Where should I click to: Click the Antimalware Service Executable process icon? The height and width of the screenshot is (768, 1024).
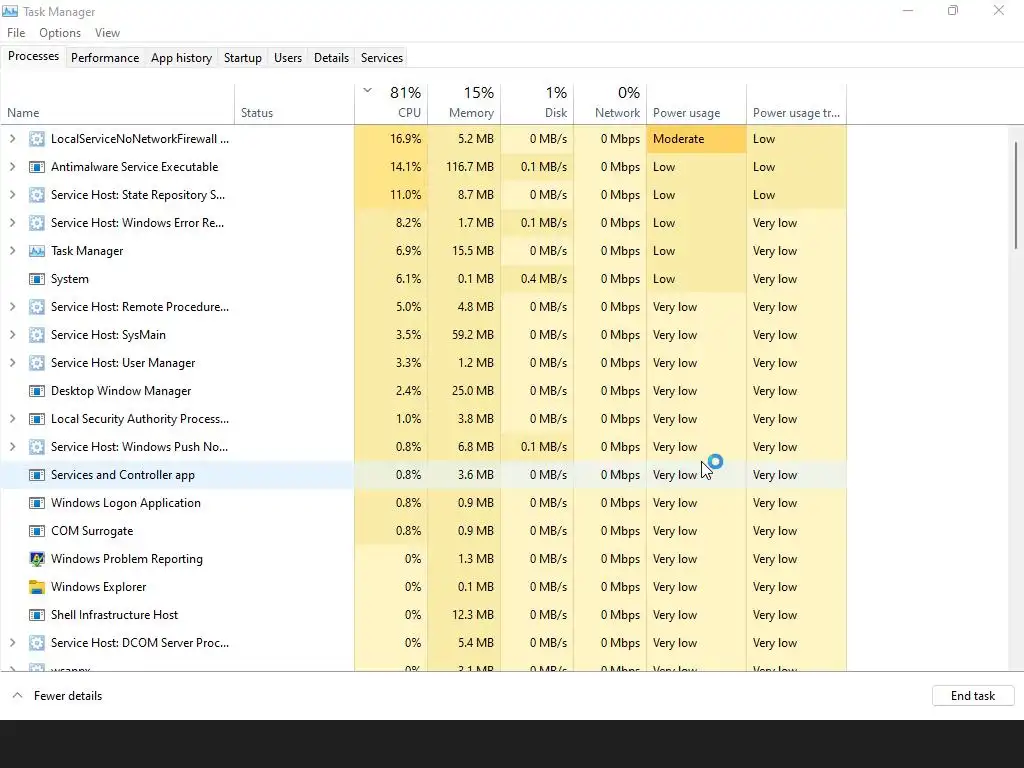(37, 167)
